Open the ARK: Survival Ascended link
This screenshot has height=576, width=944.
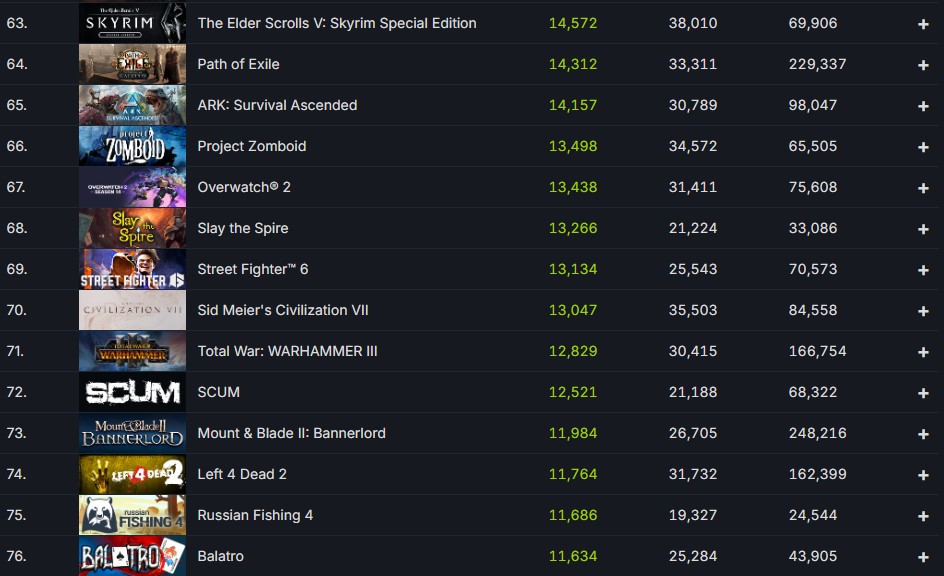277,105
